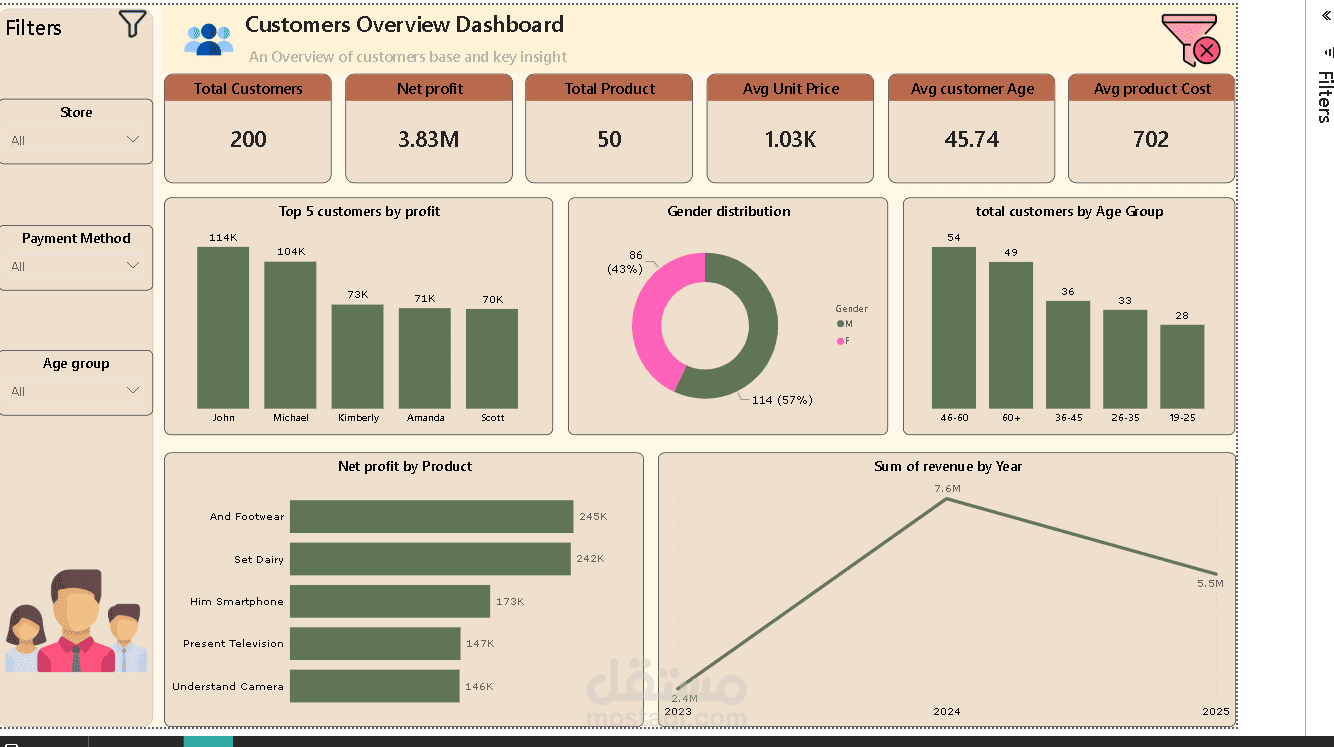Image resolution: width=1334 pixels, height=747 pixels.
Task: Select the 19-25 age group bar
Action: (1182, 367)
